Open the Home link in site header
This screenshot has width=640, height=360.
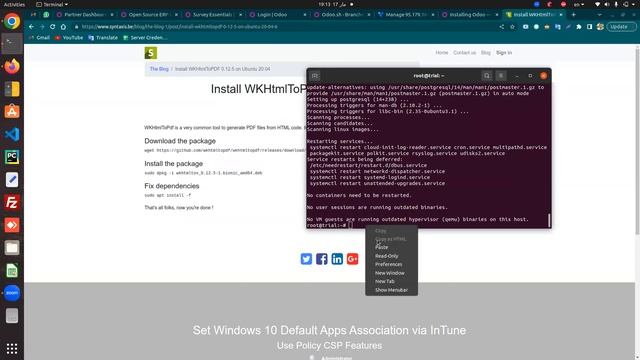coord(442,53)
